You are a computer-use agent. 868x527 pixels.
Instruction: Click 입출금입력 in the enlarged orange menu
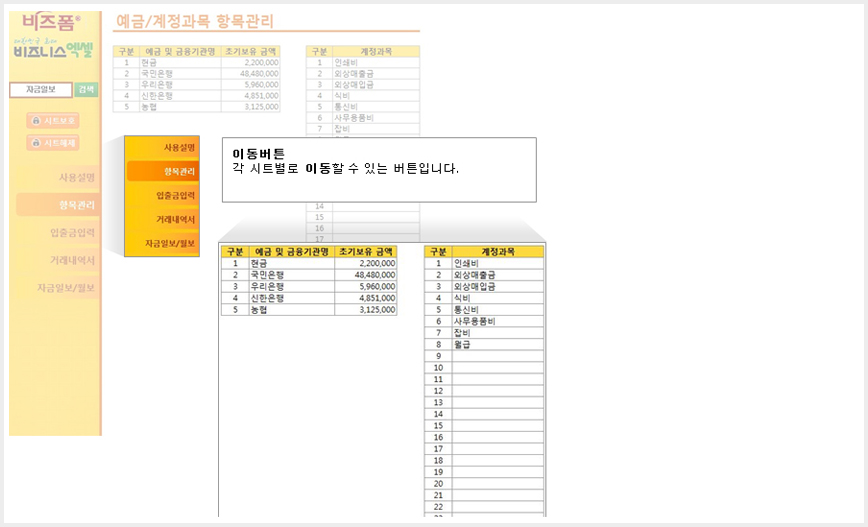click(175, 195)
